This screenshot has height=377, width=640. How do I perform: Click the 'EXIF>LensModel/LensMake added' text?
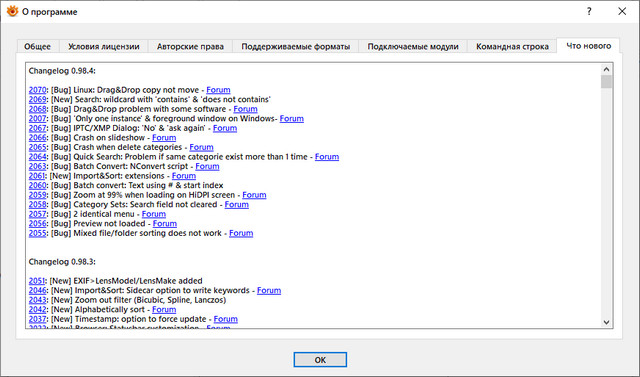click(138, 281)
